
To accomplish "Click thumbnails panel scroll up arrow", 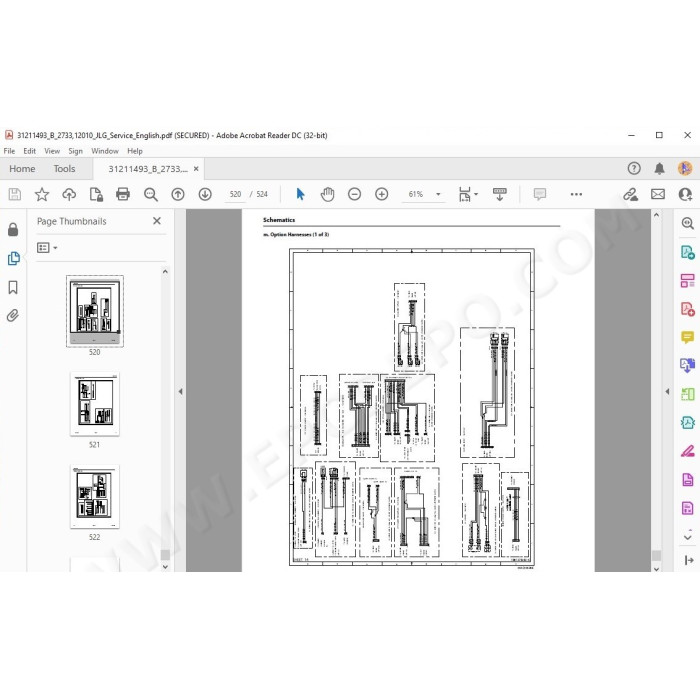I will pos(165,271).
